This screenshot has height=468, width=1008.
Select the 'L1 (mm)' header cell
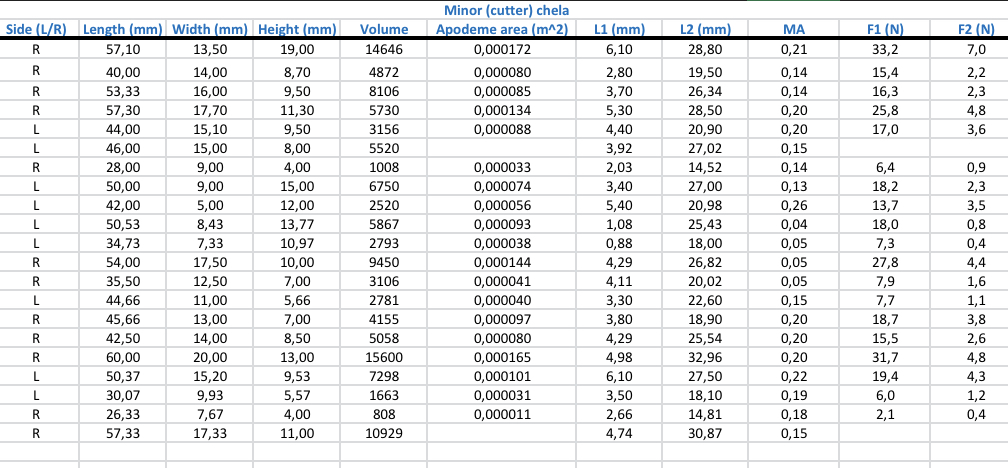[619, 29]
